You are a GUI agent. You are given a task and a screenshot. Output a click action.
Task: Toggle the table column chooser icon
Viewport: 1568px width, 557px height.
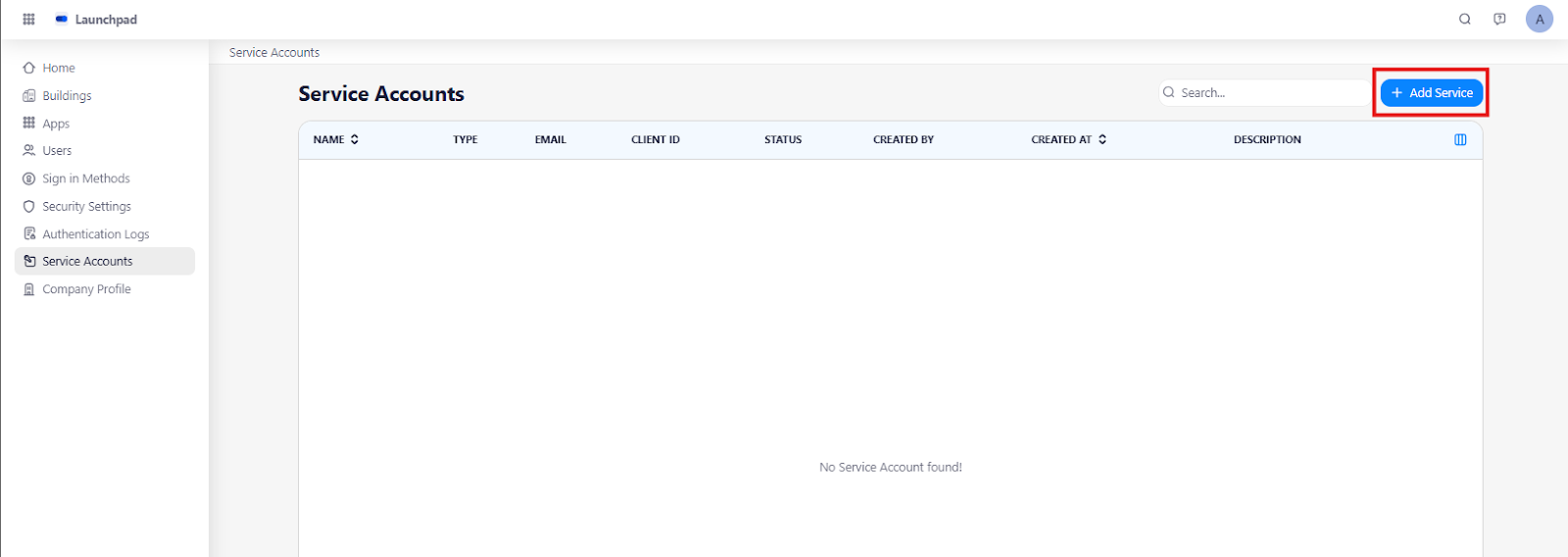1460,139
